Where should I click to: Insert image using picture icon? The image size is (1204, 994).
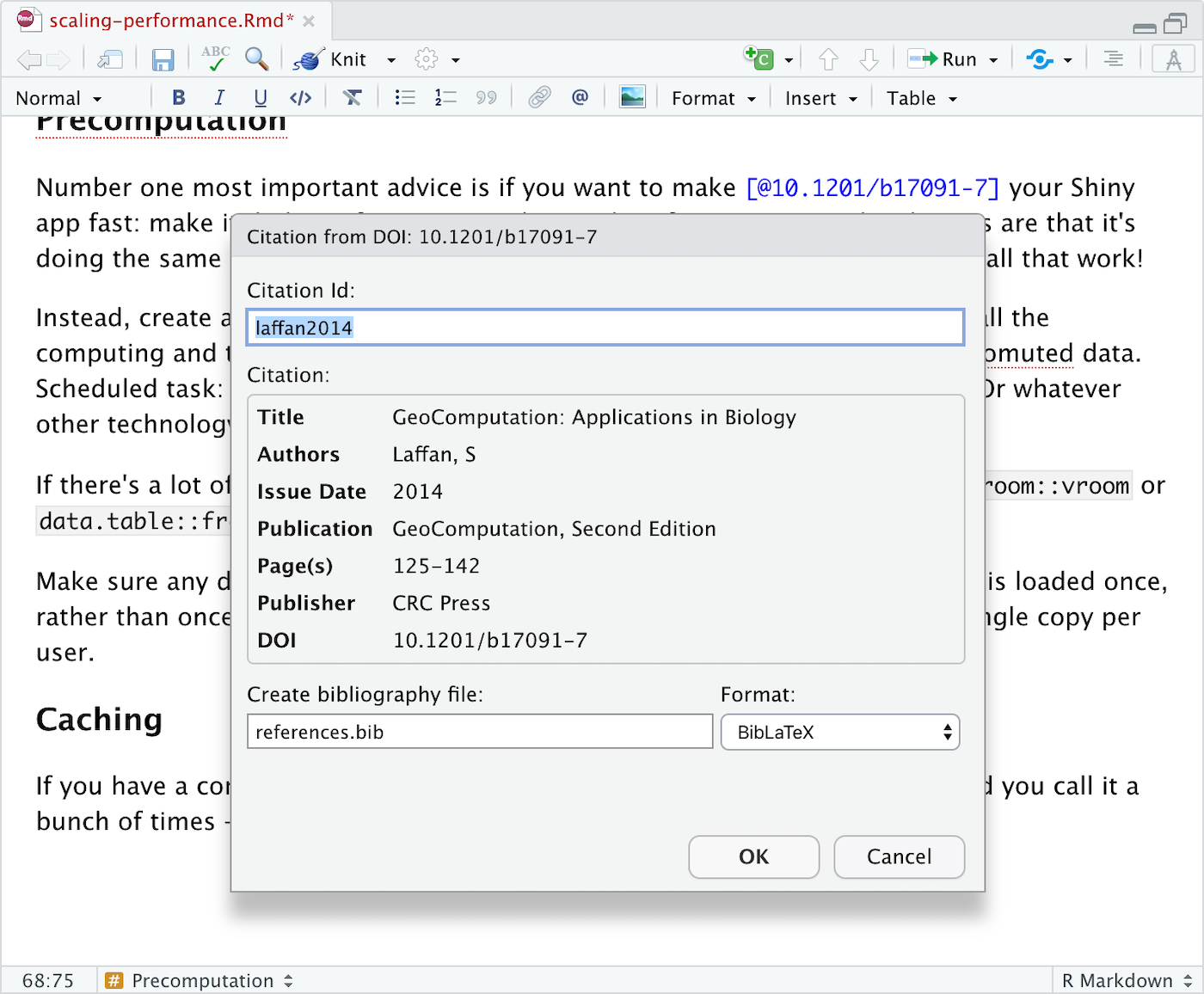coord(632,98)
